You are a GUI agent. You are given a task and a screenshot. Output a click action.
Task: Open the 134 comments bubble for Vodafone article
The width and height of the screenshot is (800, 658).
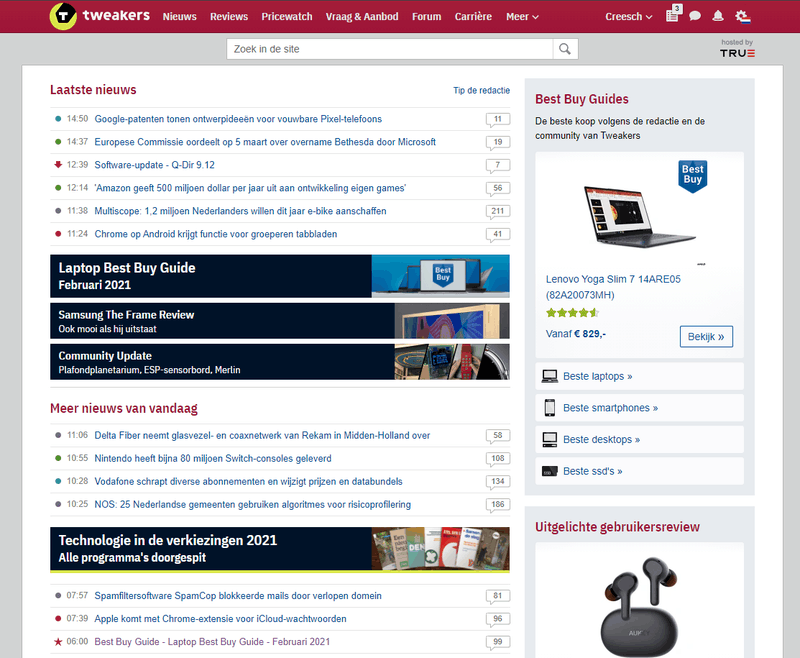click(498, 482)
